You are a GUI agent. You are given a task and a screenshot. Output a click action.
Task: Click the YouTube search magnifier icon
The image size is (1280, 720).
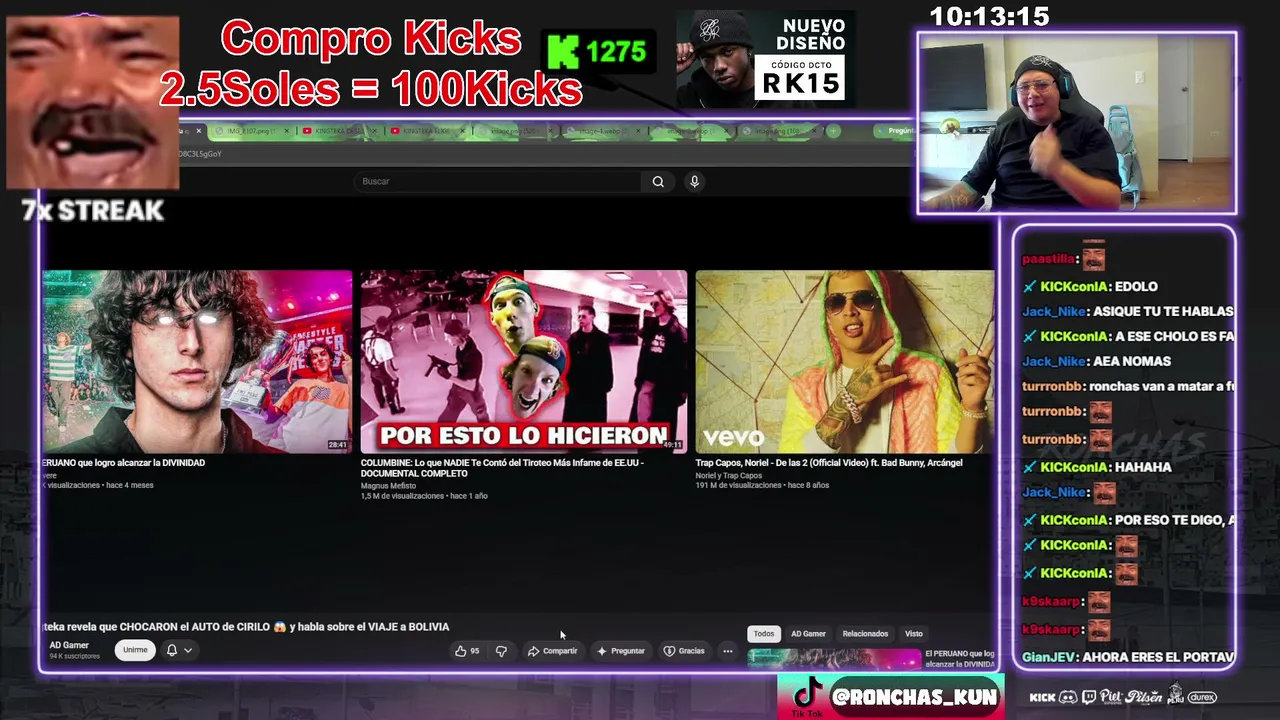[658, 181]
